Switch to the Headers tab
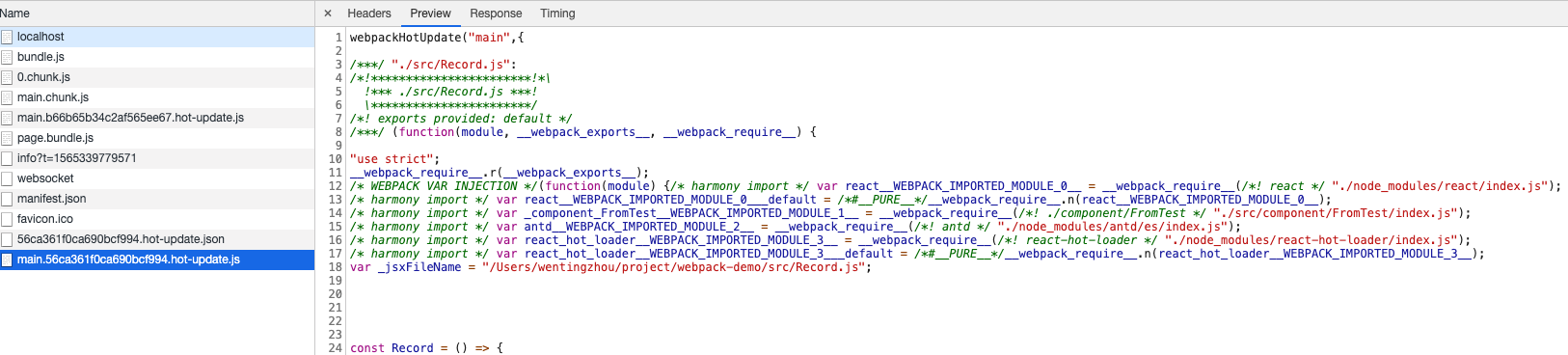Screen dimensions: 1568x355 [369, 14]
